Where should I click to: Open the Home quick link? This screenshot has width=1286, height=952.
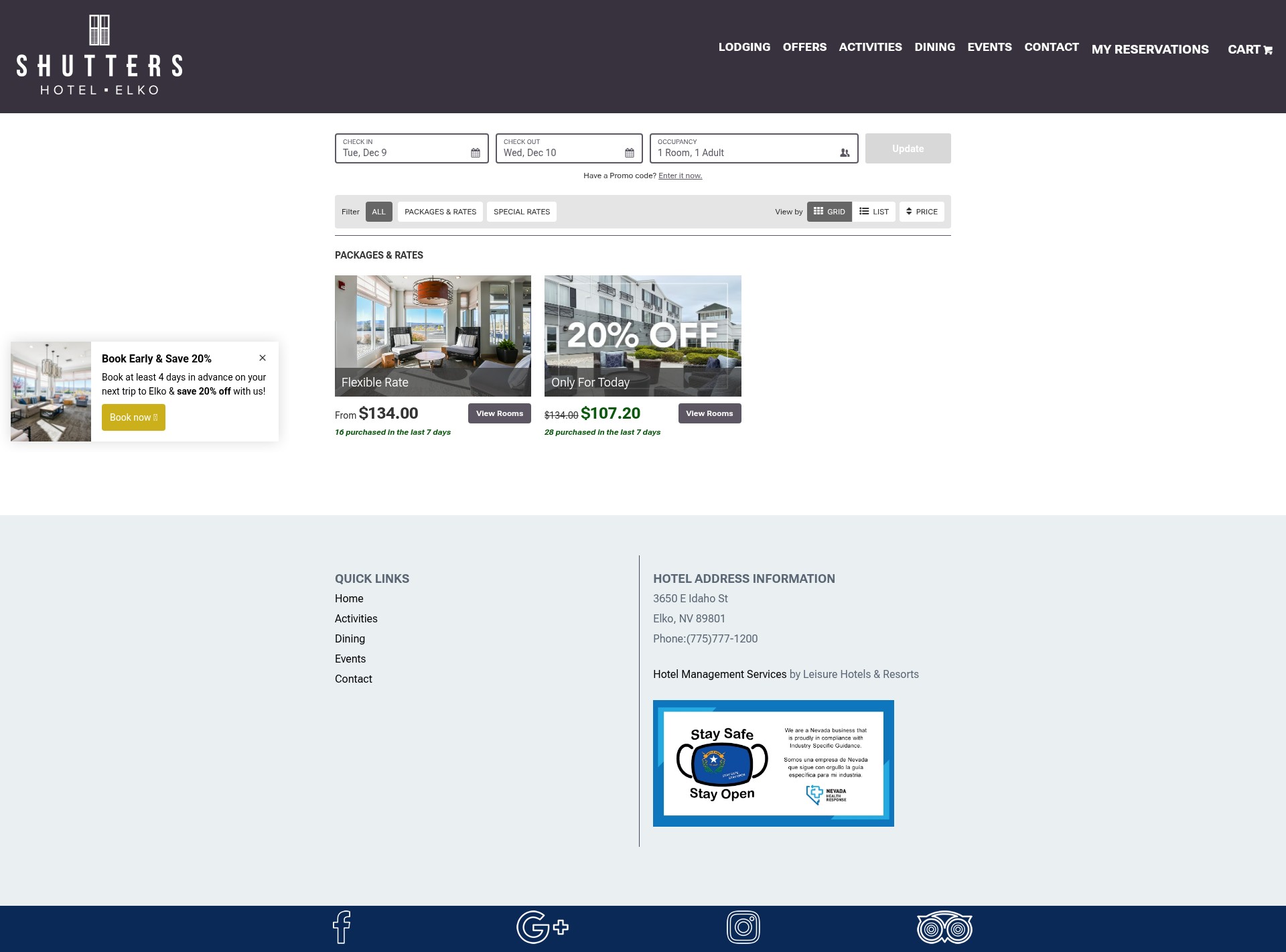point(349,598)
